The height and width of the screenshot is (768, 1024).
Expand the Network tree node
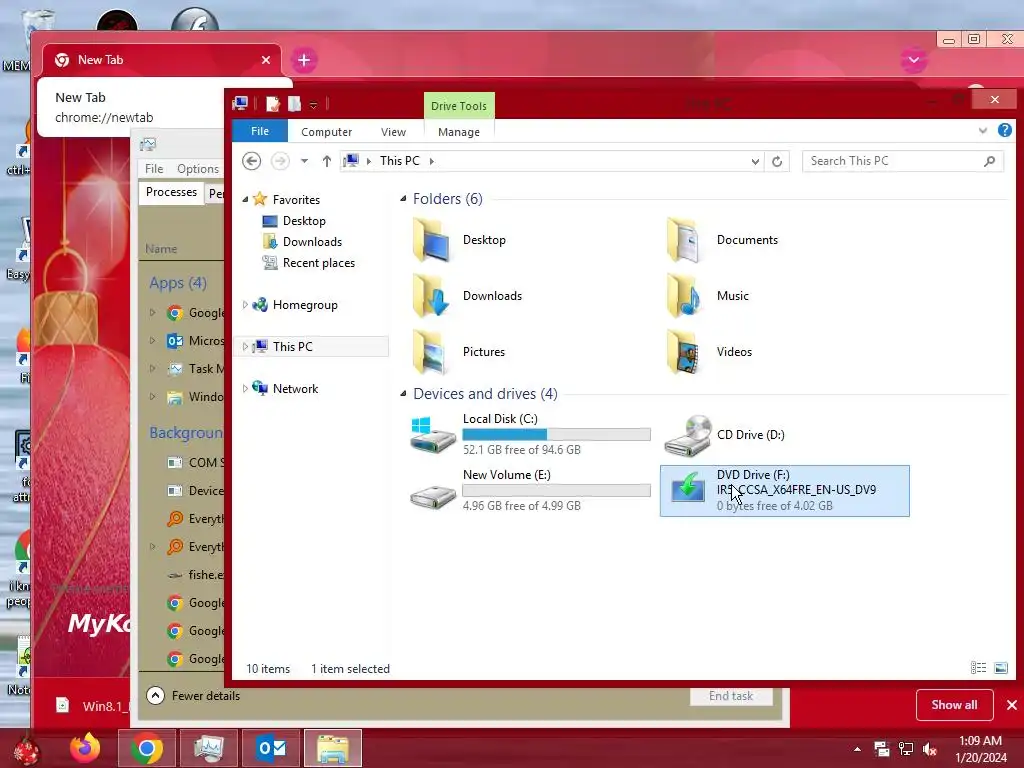click(x=245, y=388)
